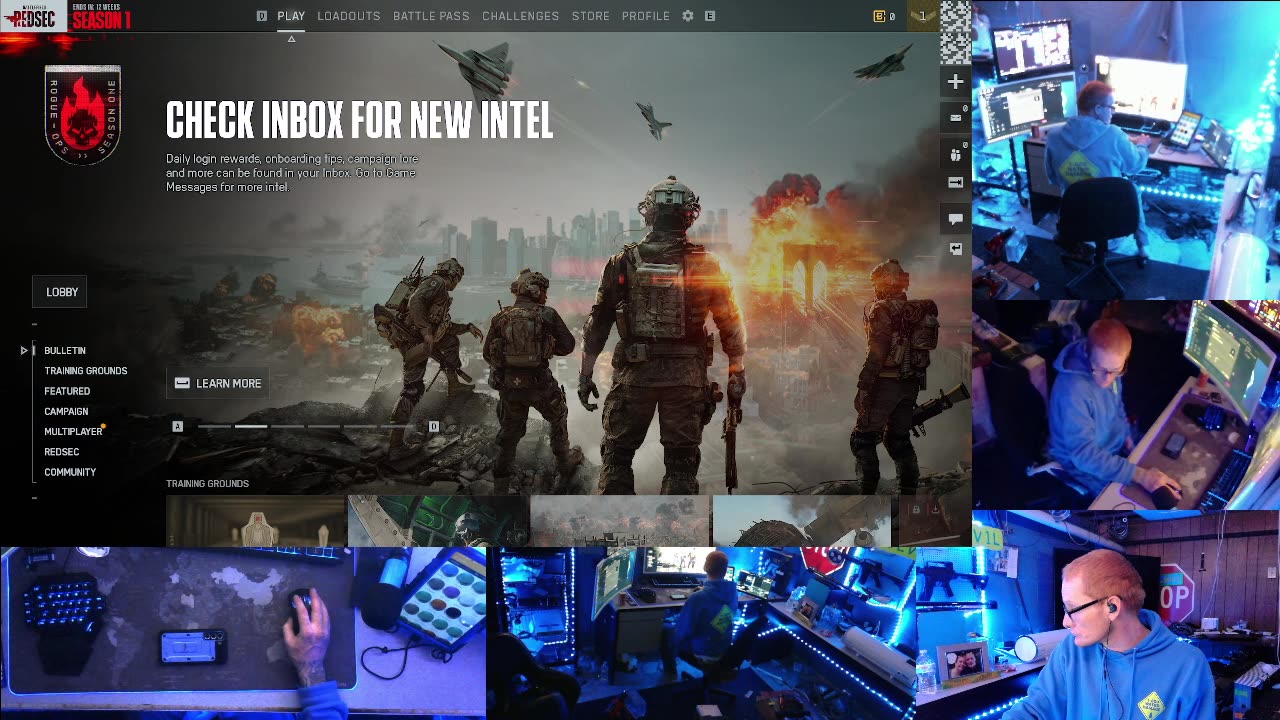The height and width of the screenshot is (720, 1280).
Task: Open the chat speech bubble icon
Action: pyautogui.click(x=955, y=219)
